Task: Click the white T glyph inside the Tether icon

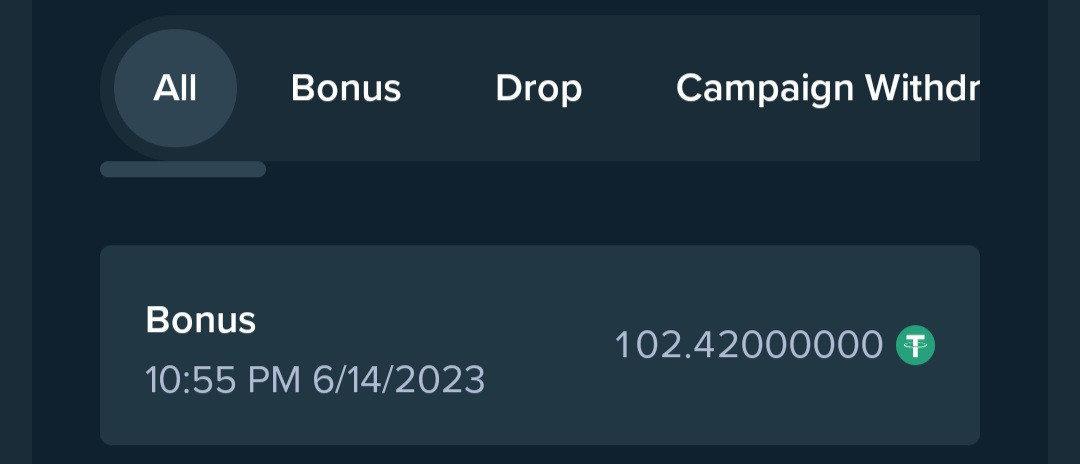Action: 915,346
